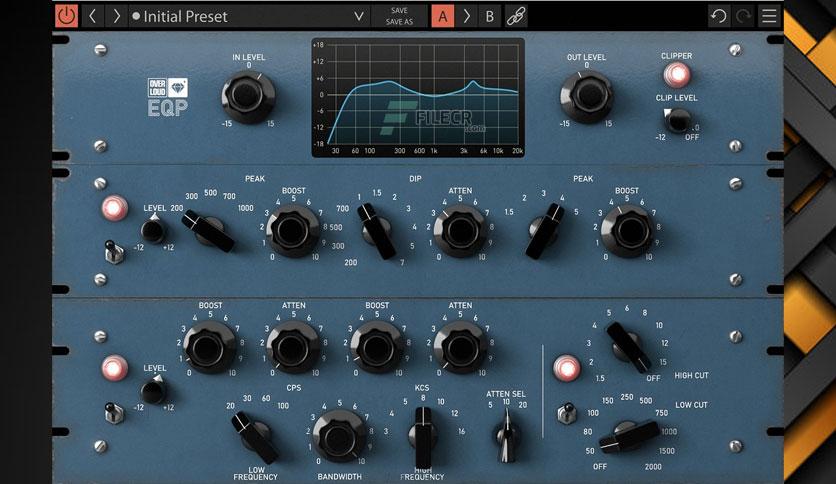This screenshot has height=484, width=836.
Task: Click the DIP ATTEN knob
Action: (x=460, y=231)
